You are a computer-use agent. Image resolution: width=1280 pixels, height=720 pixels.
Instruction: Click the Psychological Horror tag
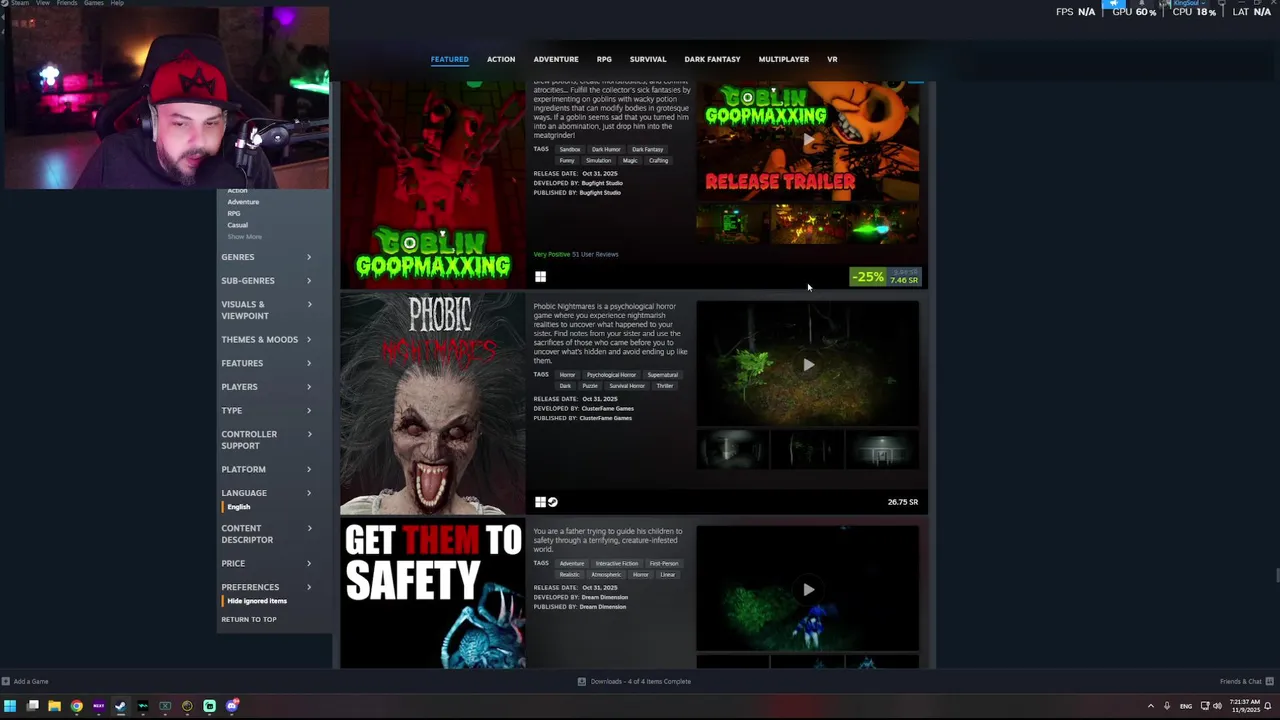[611, 375]
